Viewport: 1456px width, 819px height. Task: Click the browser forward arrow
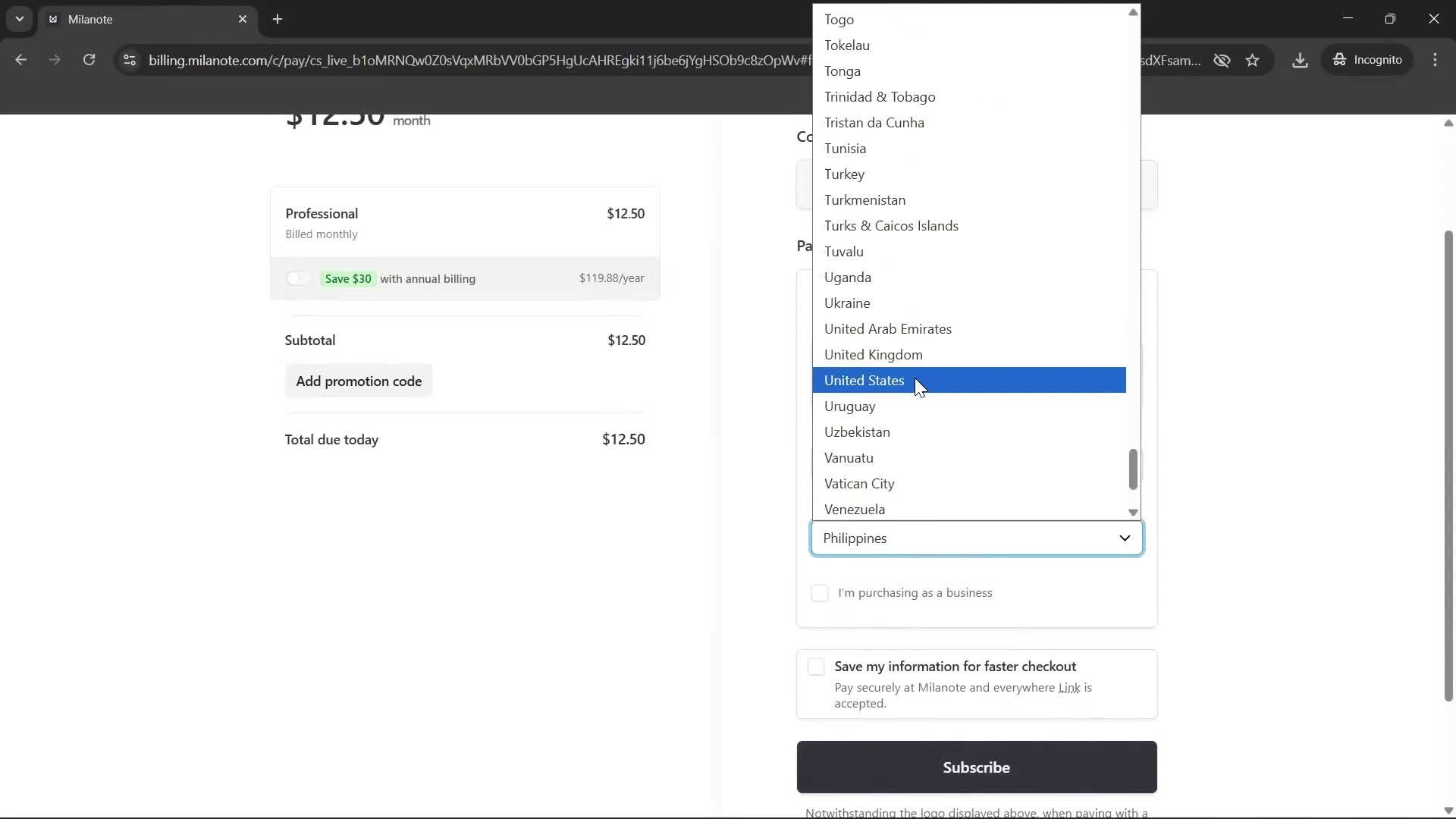pos(54,60)
